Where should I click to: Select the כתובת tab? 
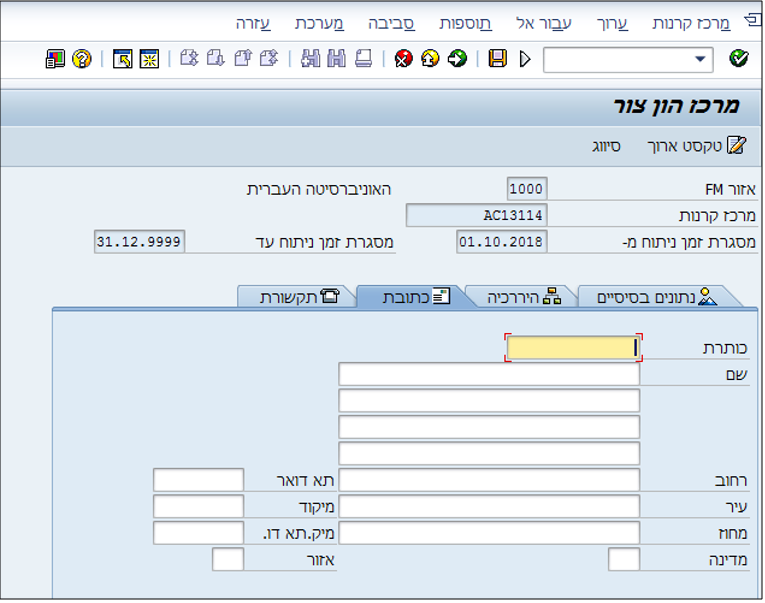point(416,297)
